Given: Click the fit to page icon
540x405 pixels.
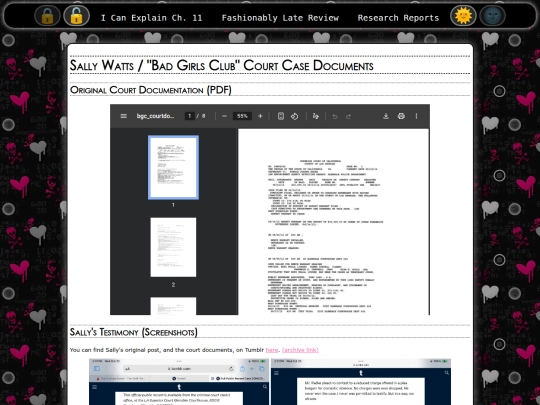Looking at the screenshot, I should pos(281,116).
